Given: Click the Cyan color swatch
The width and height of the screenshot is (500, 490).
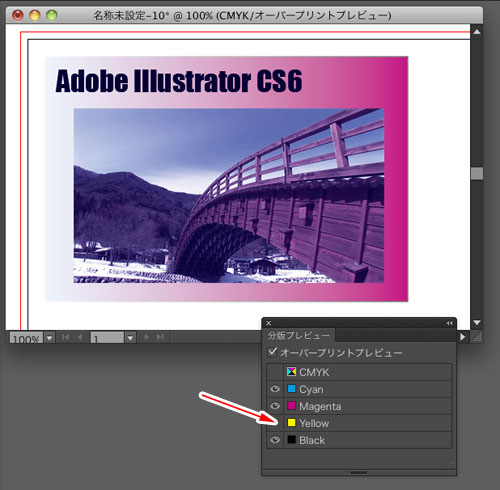Looking at the screenshot, I should tap(291, 389).
